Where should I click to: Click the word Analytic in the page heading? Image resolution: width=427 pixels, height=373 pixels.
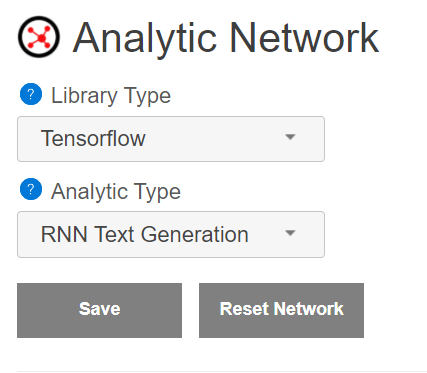point(145,39)
